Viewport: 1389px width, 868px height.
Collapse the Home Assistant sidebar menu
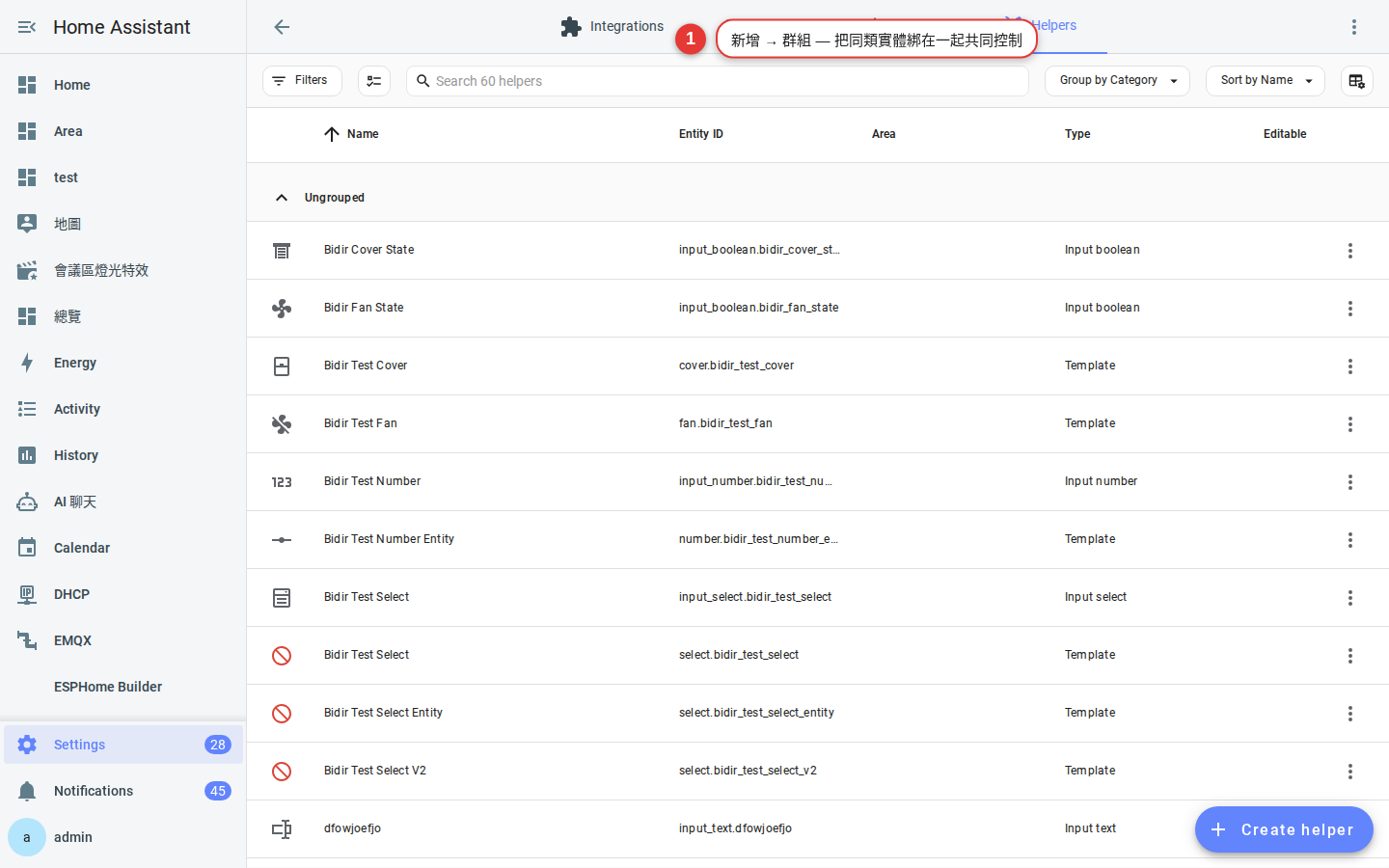[27, 27]
